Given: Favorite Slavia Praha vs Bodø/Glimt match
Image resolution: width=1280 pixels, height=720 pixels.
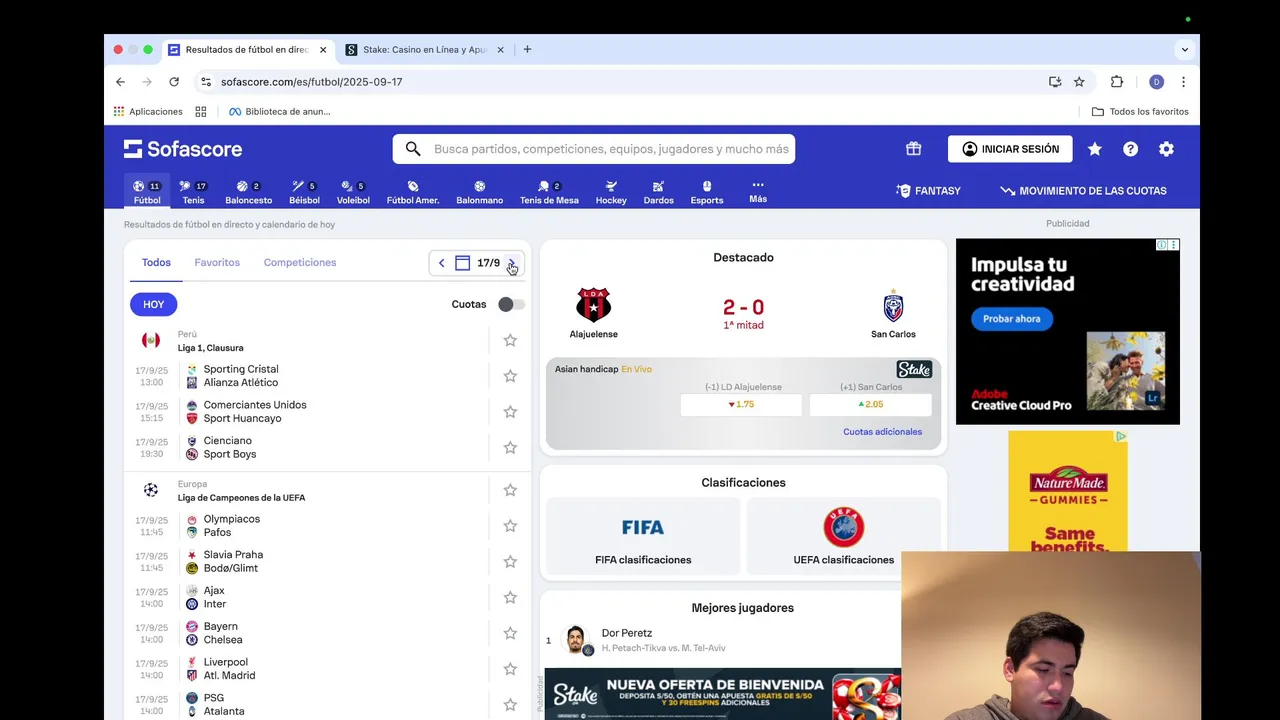Looking at the screenshot, I should coord(510,562).
